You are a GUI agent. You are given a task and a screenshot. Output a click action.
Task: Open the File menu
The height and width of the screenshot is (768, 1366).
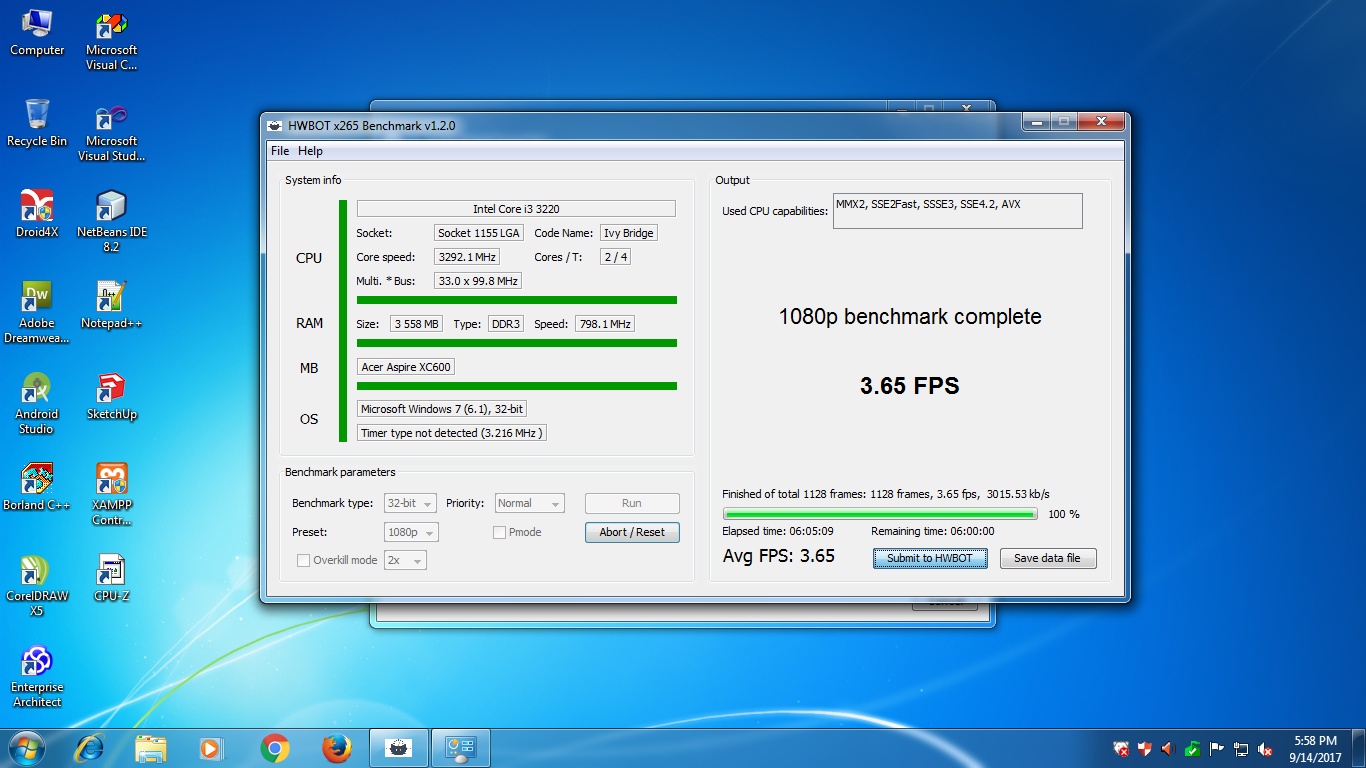(280, 151)
